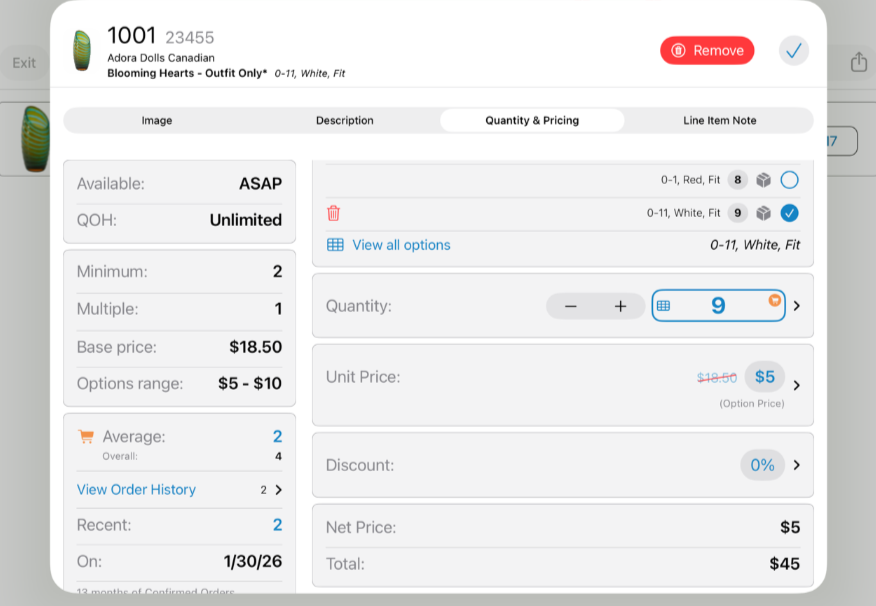Click the Recent value 2
Viewport: 876px width, 606px height.
pyautogui.click(x=277, y=524)
